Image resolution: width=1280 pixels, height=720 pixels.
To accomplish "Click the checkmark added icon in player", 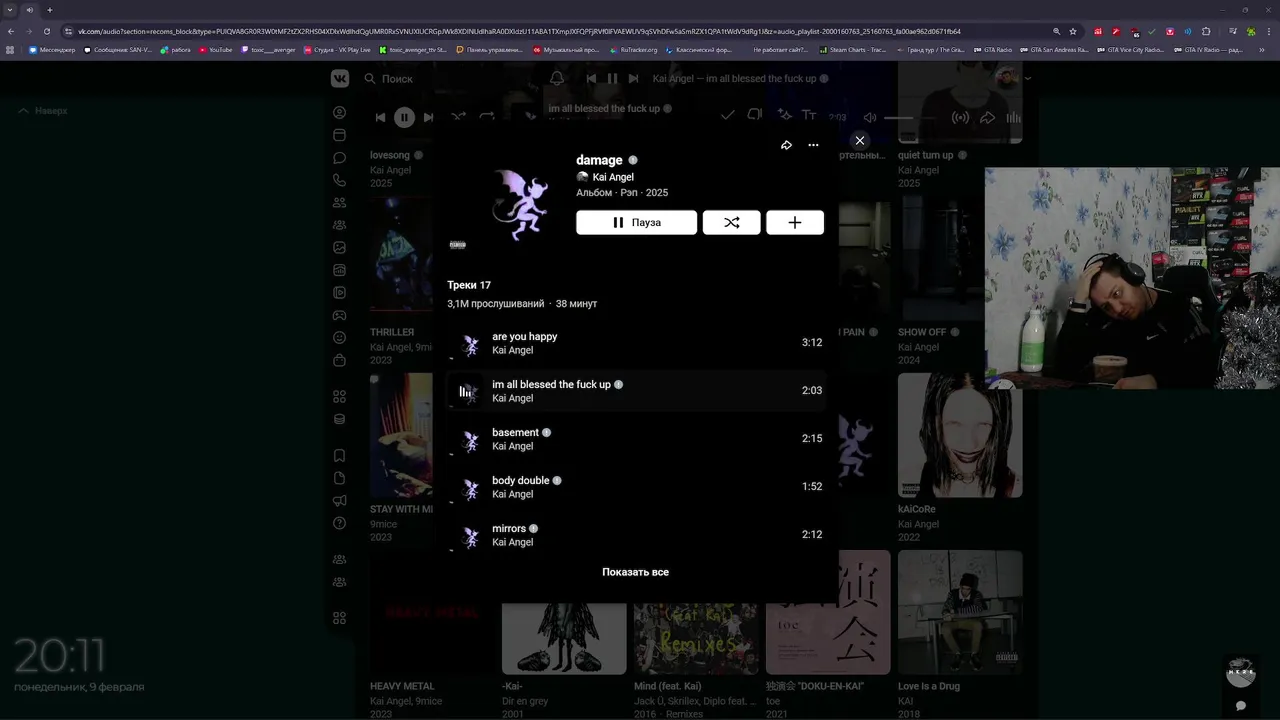I will [727, 116].
